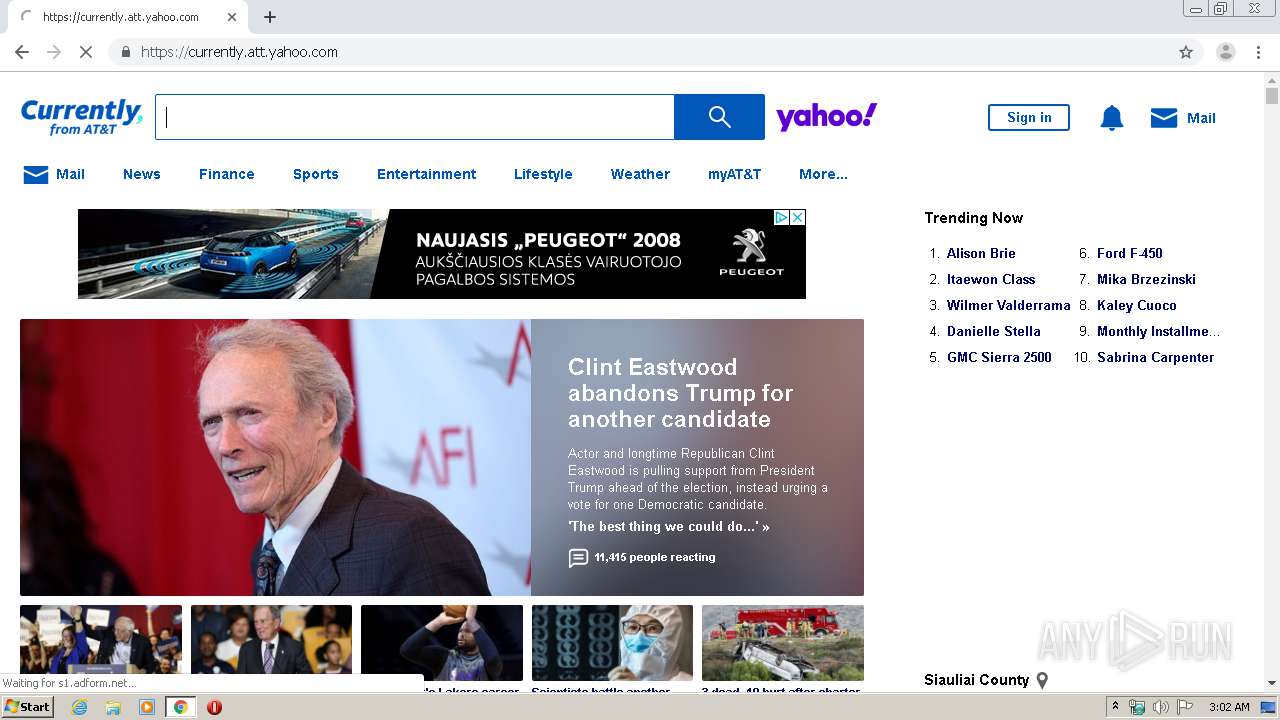The height and width of the screenshot is (720, 1280).
Task: Click the Clint Eastwood hero photo
Action: click(275, 457)
